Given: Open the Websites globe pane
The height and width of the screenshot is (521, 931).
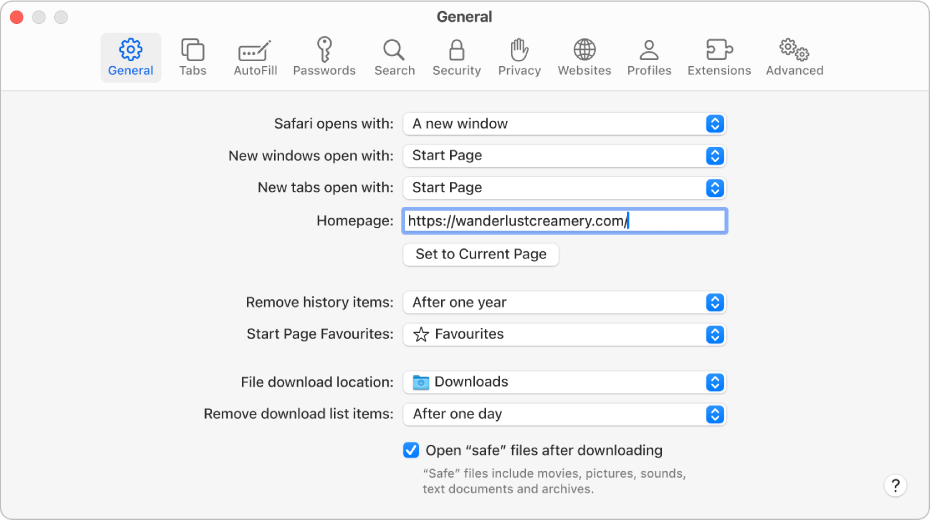Looking at the screenshot, I should click(x=584, y=57).
